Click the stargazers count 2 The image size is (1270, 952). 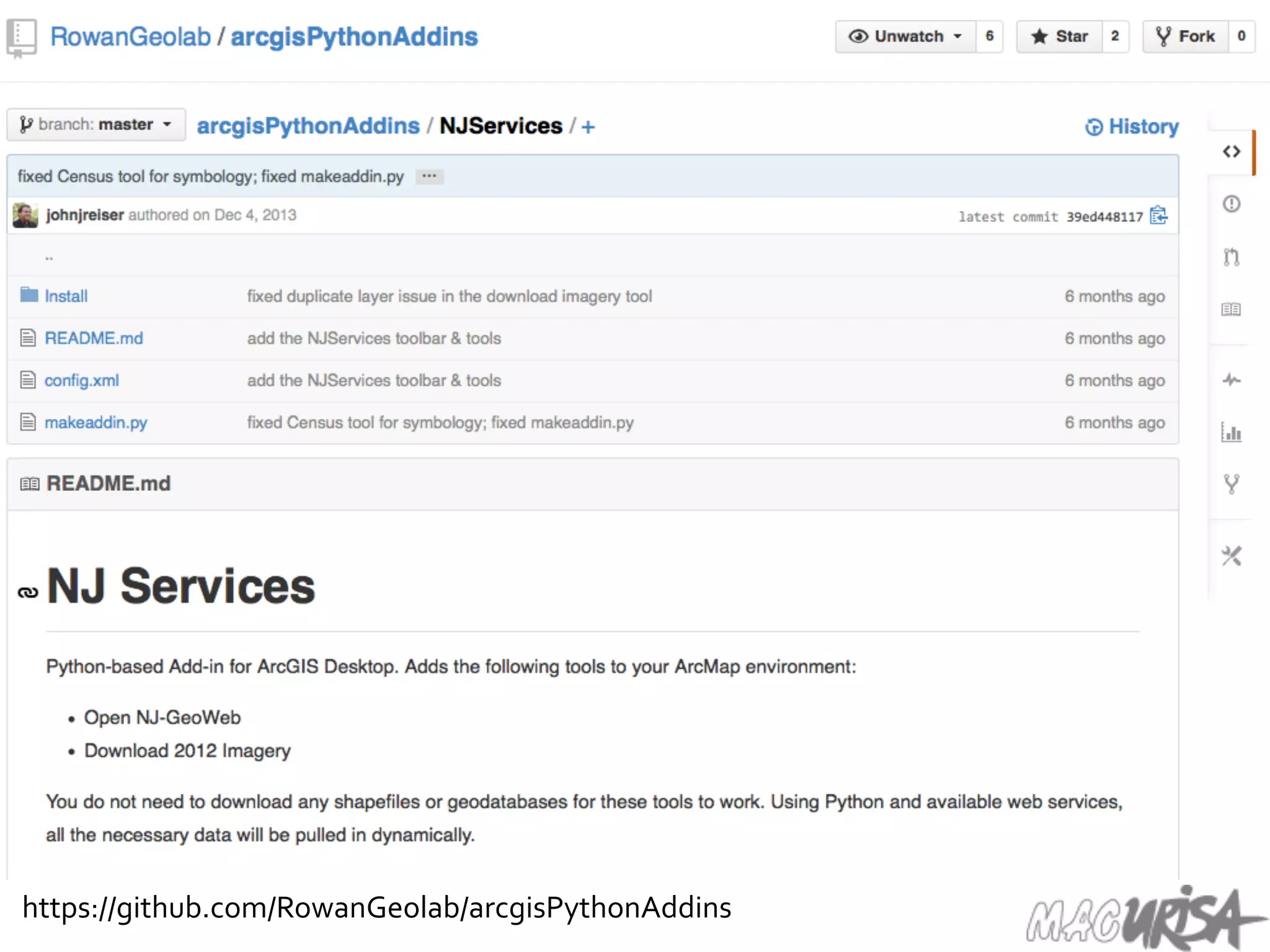[1115, 37]
